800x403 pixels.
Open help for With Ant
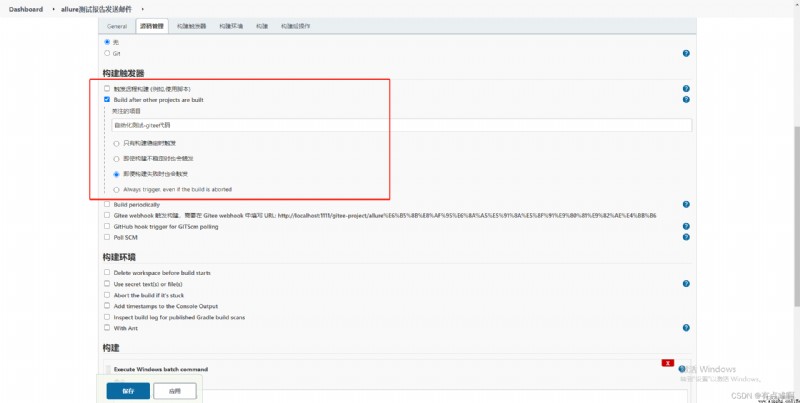click(x=686, y=328)
